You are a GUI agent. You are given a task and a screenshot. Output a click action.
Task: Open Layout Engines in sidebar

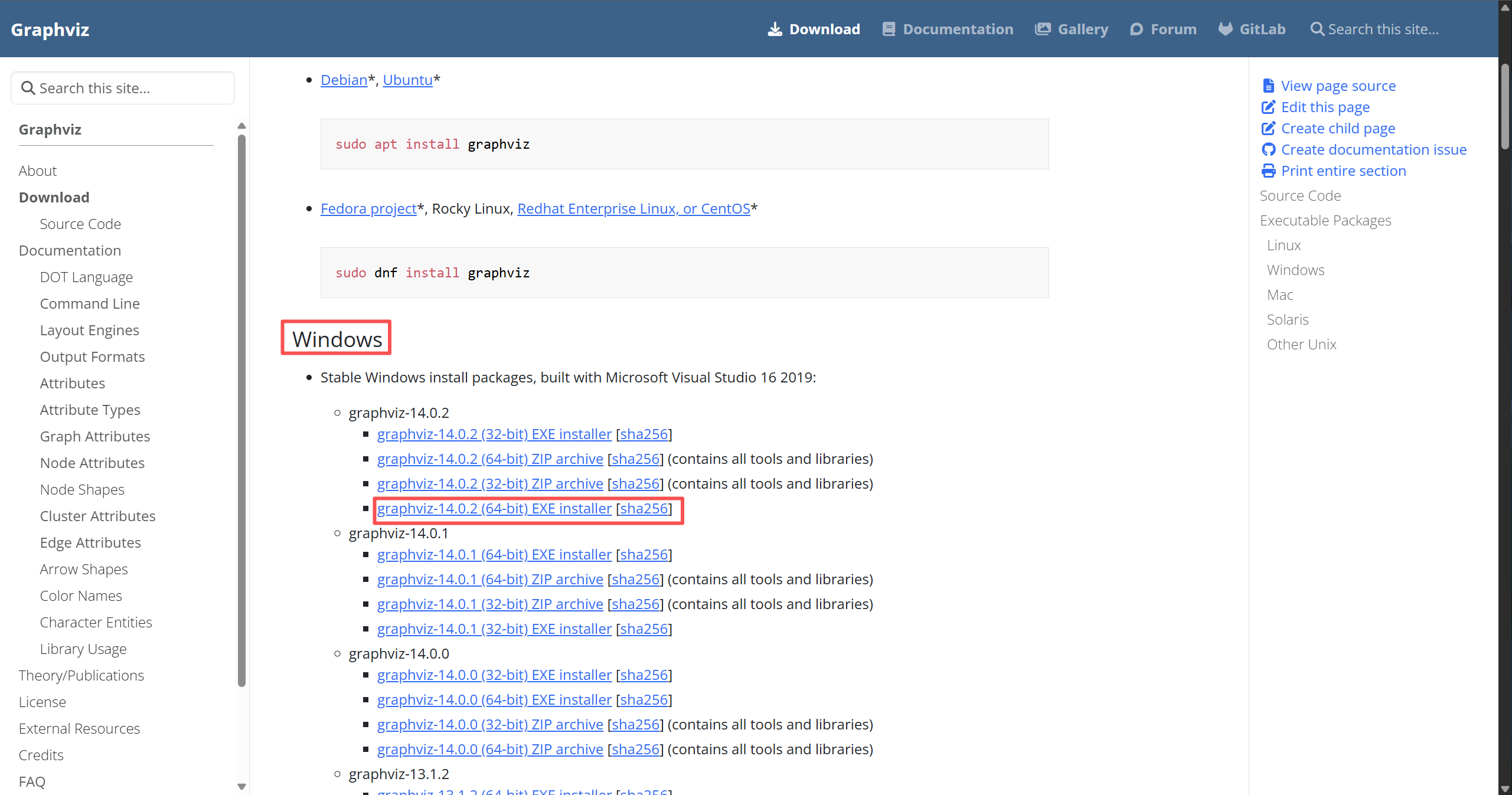(x=89, y=331)
